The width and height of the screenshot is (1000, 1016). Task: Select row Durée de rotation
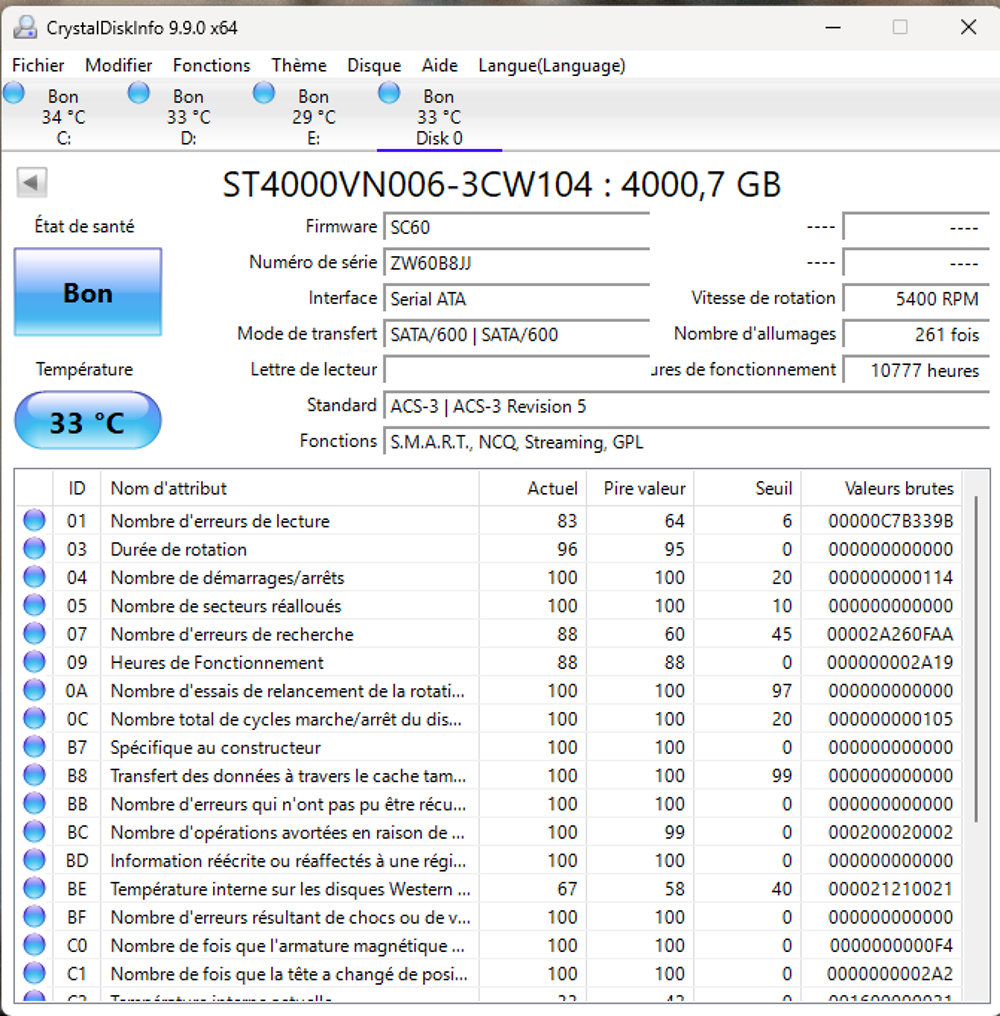pos(489,549)
